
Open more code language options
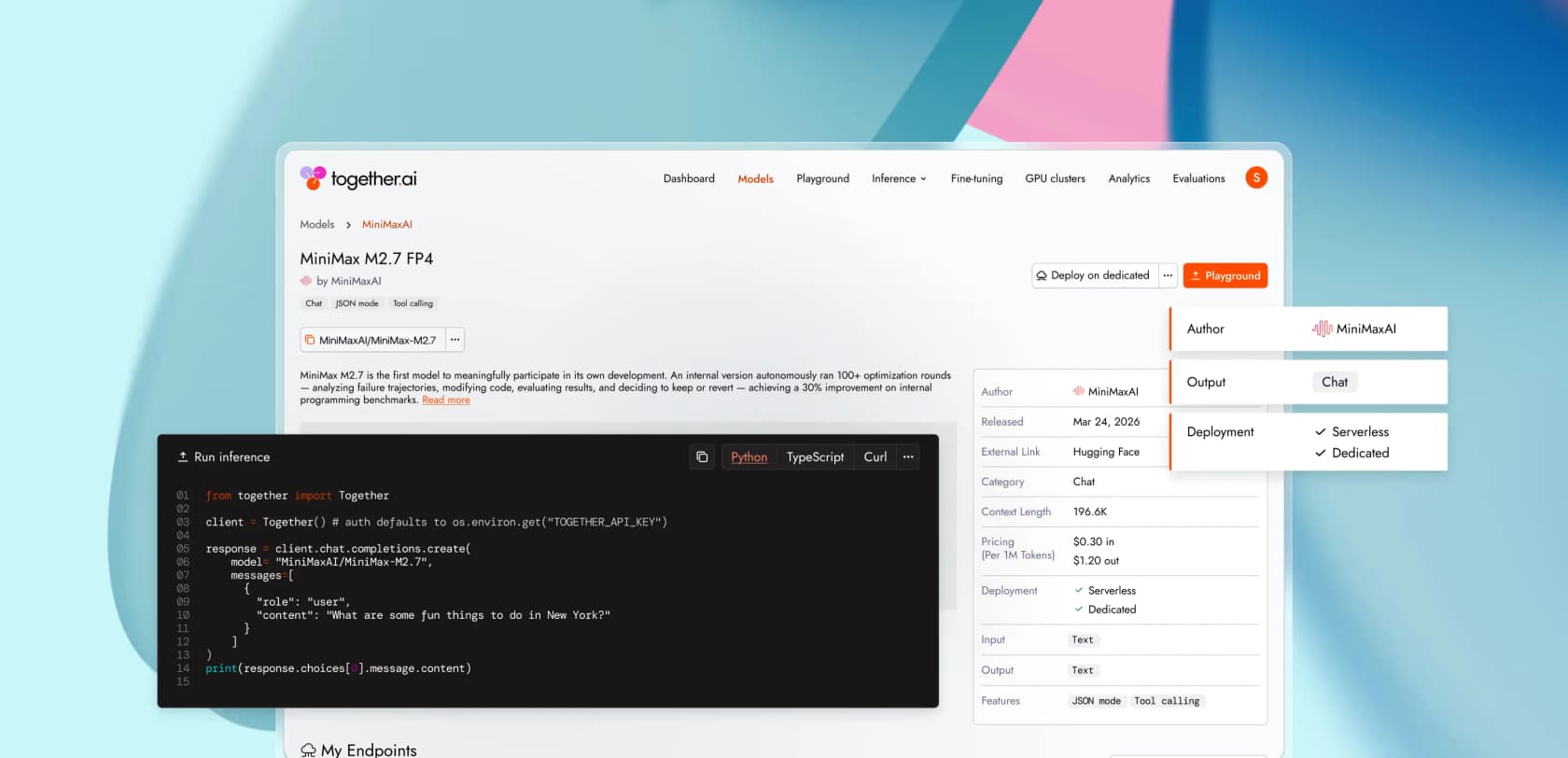coord(908,456)
